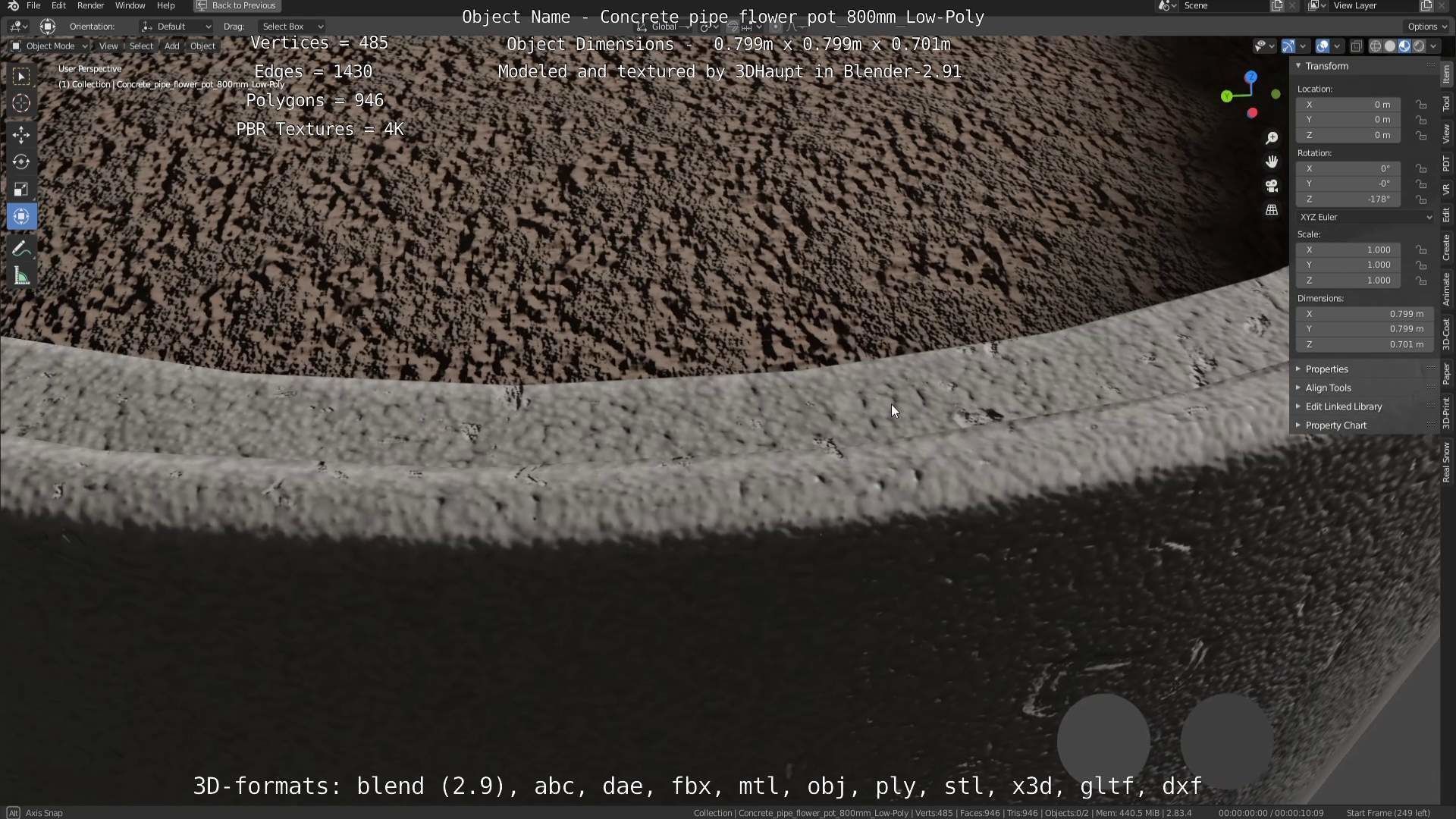Select the 3D Cursor tool
Screen dimensions: 1456x819
pos(21,103)
